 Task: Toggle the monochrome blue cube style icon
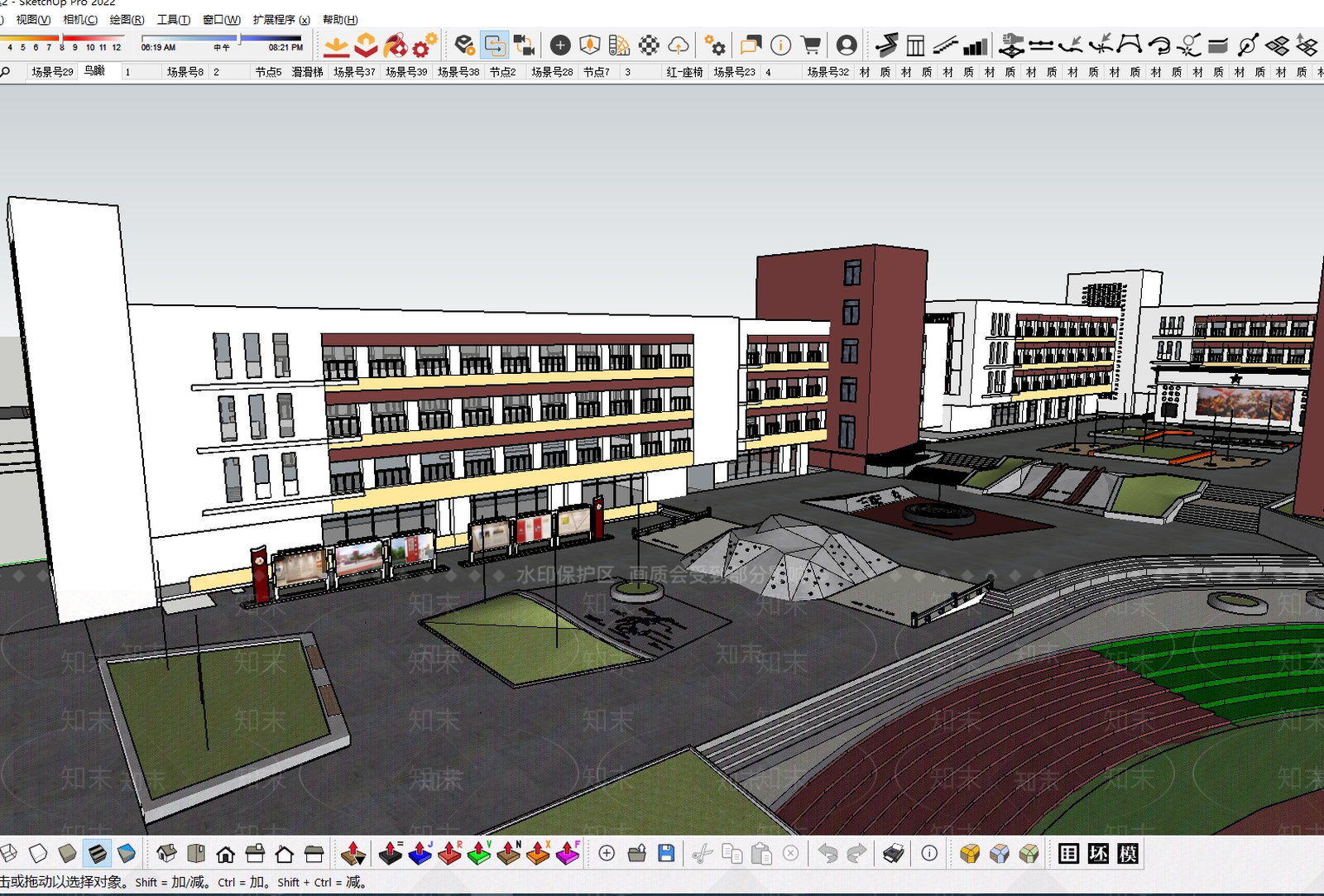pos(127,852)
